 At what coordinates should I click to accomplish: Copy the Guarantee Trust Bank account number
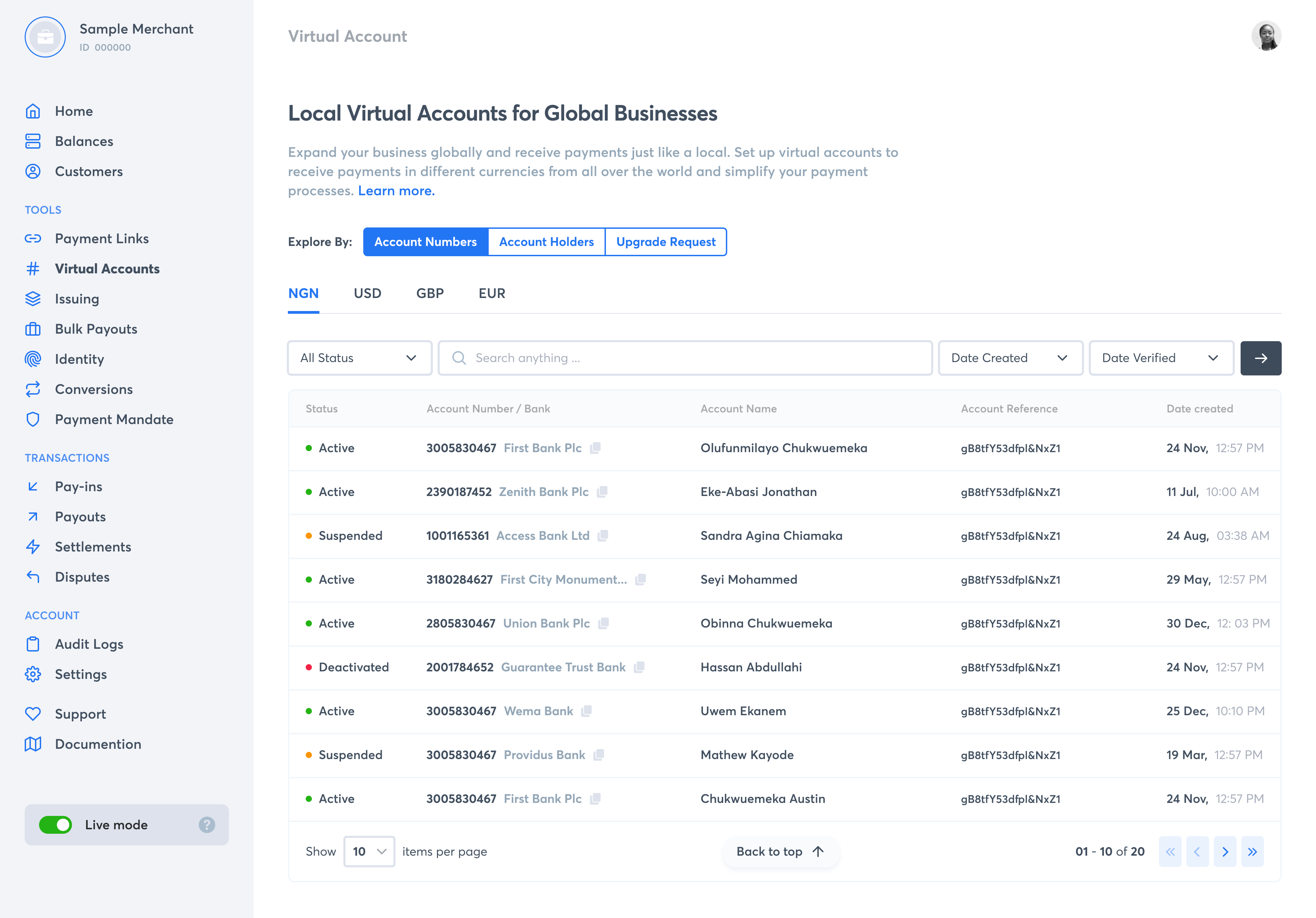[639, 667]
